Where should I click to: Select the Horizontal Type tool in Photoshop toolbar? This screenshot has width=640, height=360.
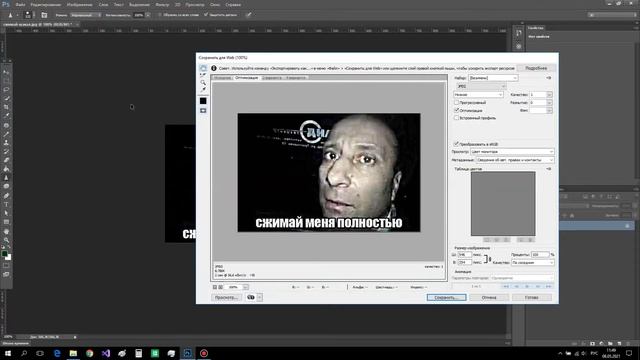6,204
